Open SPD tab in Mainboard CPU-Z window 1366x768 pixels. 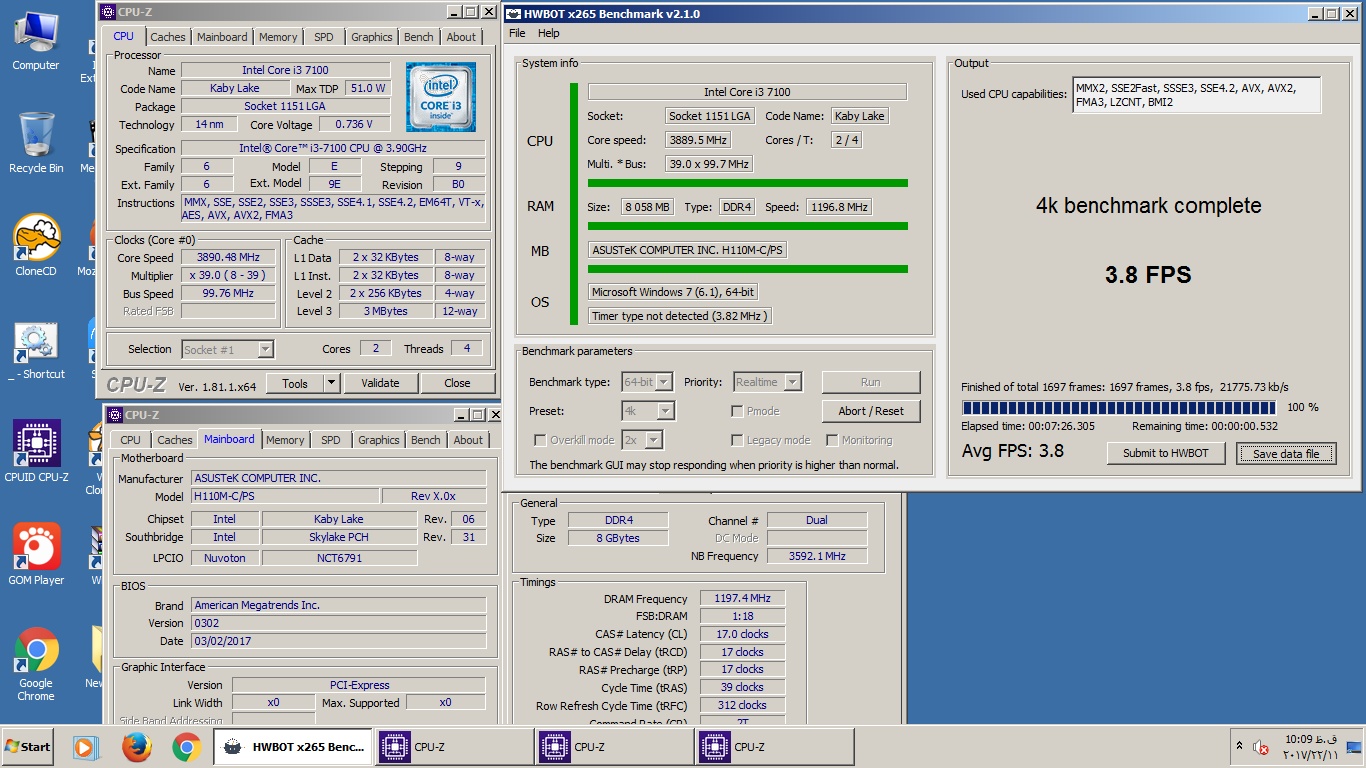[331, 440]
